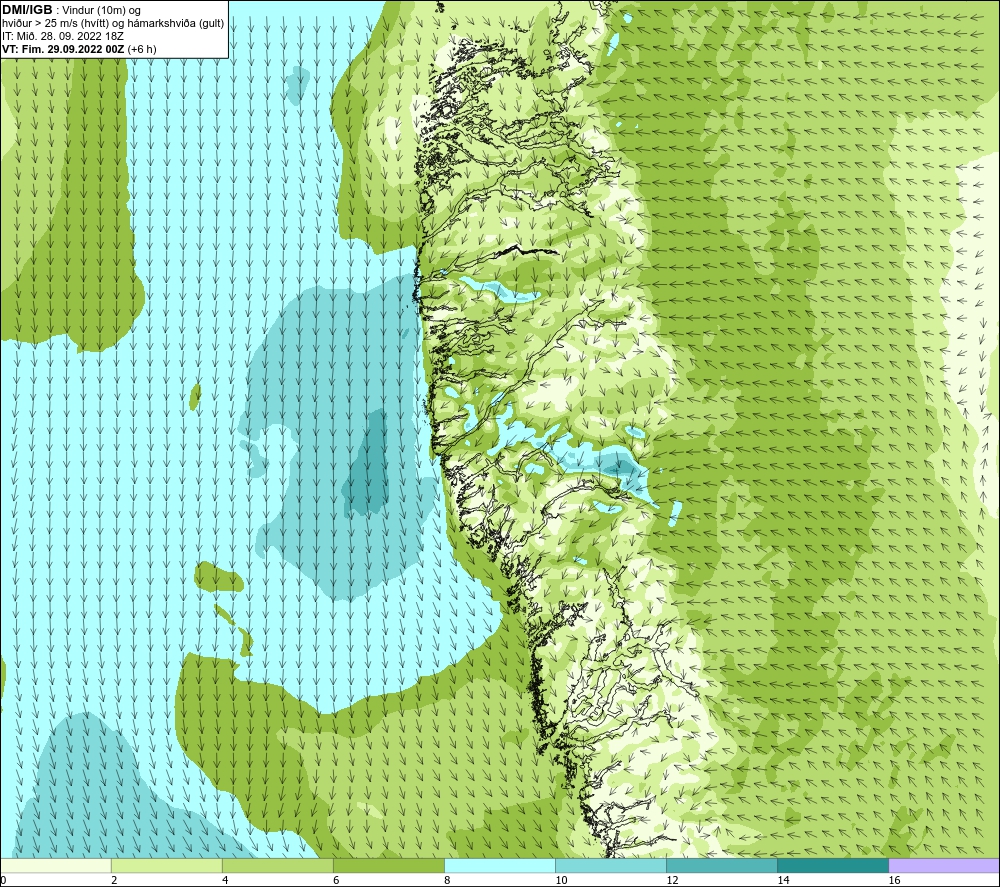Click the dark green 6–8 legend swatch
Image resolution: width=1000 pixels, height=887 pixels.
tap(389, 865)
